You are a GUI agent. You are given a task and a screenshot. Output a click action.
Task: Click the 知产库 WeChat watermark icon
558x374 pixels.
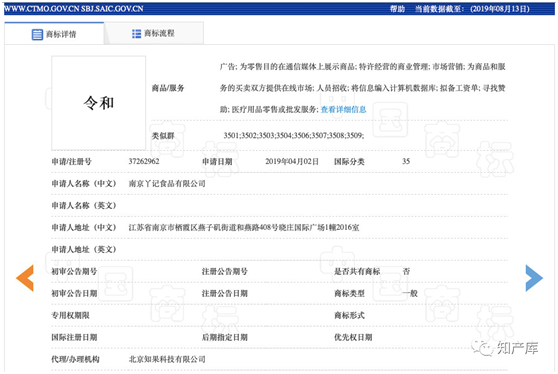click(x=482, y=347)
